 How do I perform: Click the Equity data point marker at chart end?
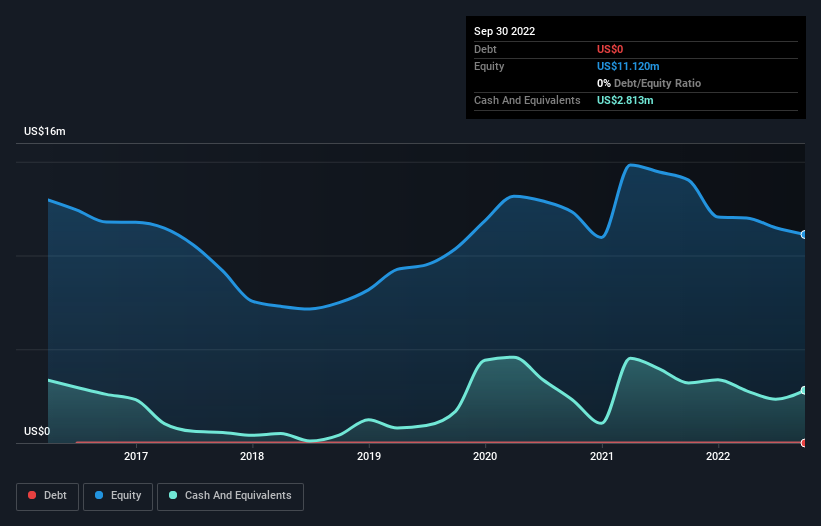[804, 234]
